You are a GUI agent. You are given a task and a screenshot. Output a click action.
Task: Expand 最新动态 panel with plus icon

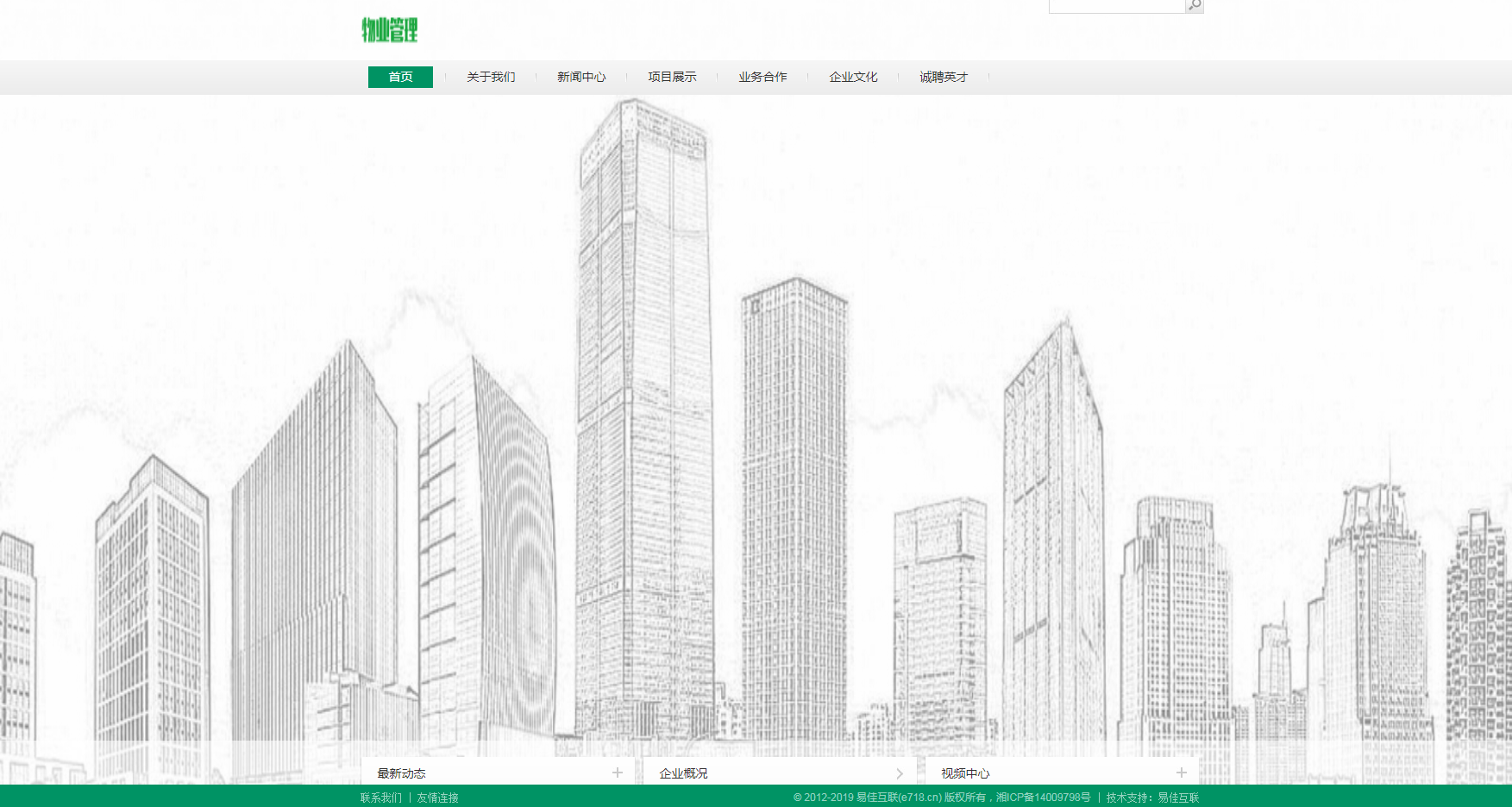click(x=618, y=773)
